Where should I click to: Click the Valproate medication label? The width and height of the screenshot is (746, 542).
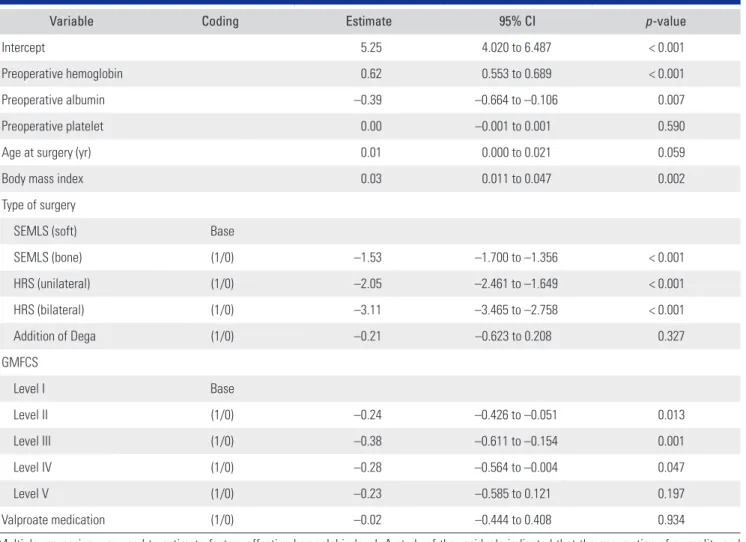[x=53, y=520]
